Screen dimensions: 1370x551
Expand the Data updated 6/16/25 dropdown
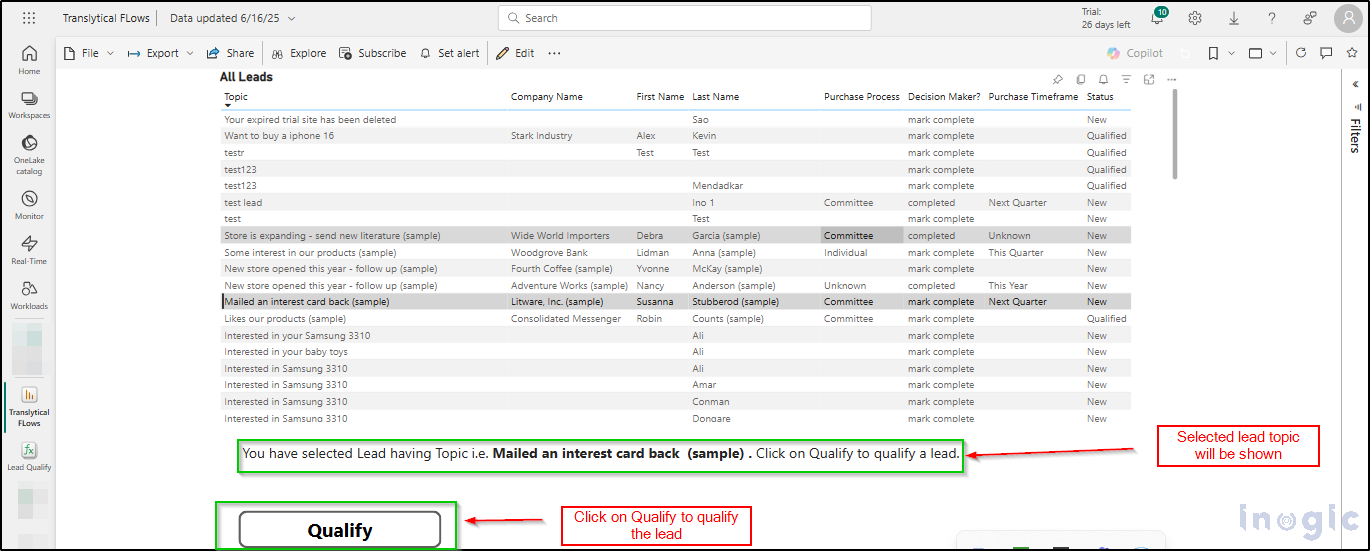(232, 18)
